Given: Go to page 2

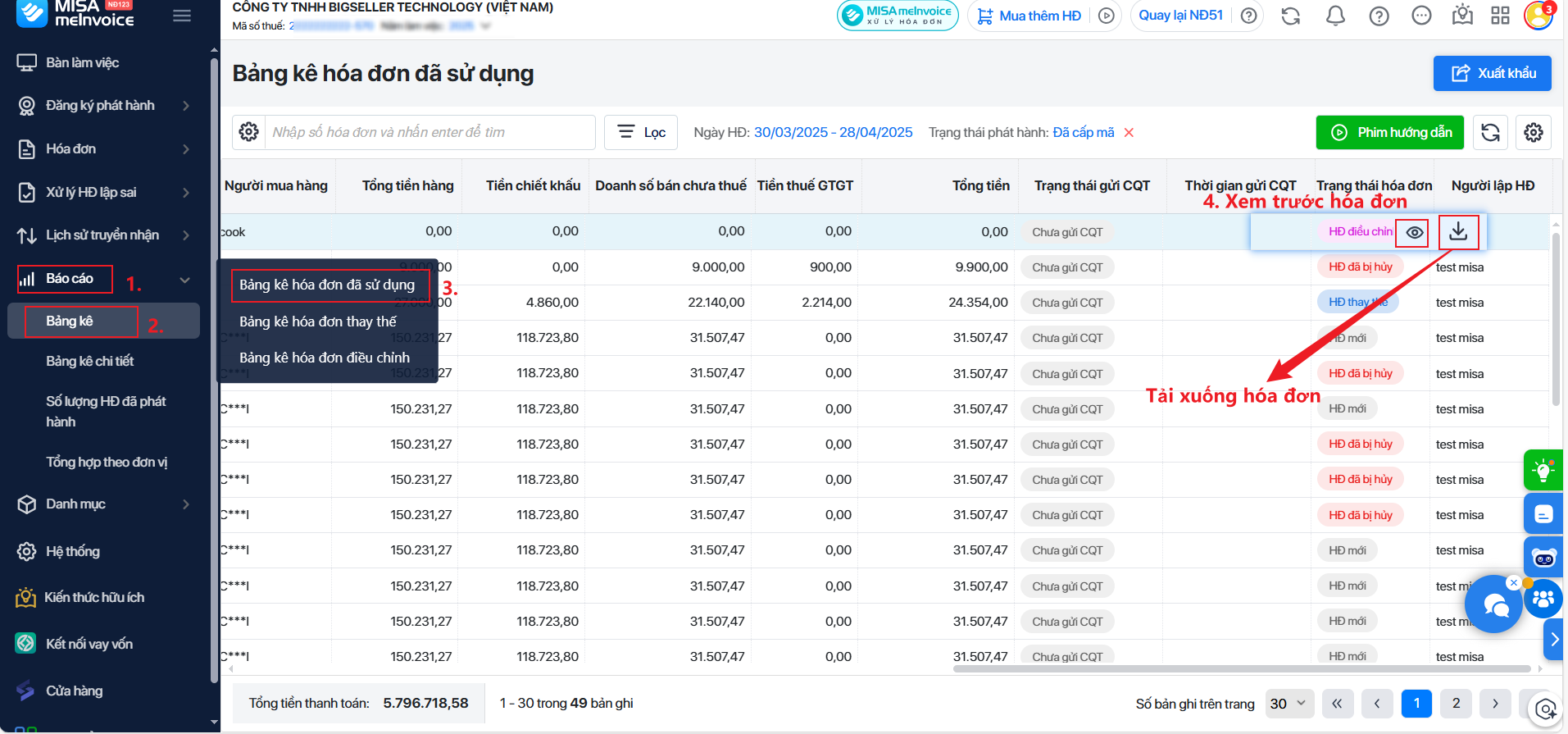Looking at the screenshot, I should pos(1456,704).
